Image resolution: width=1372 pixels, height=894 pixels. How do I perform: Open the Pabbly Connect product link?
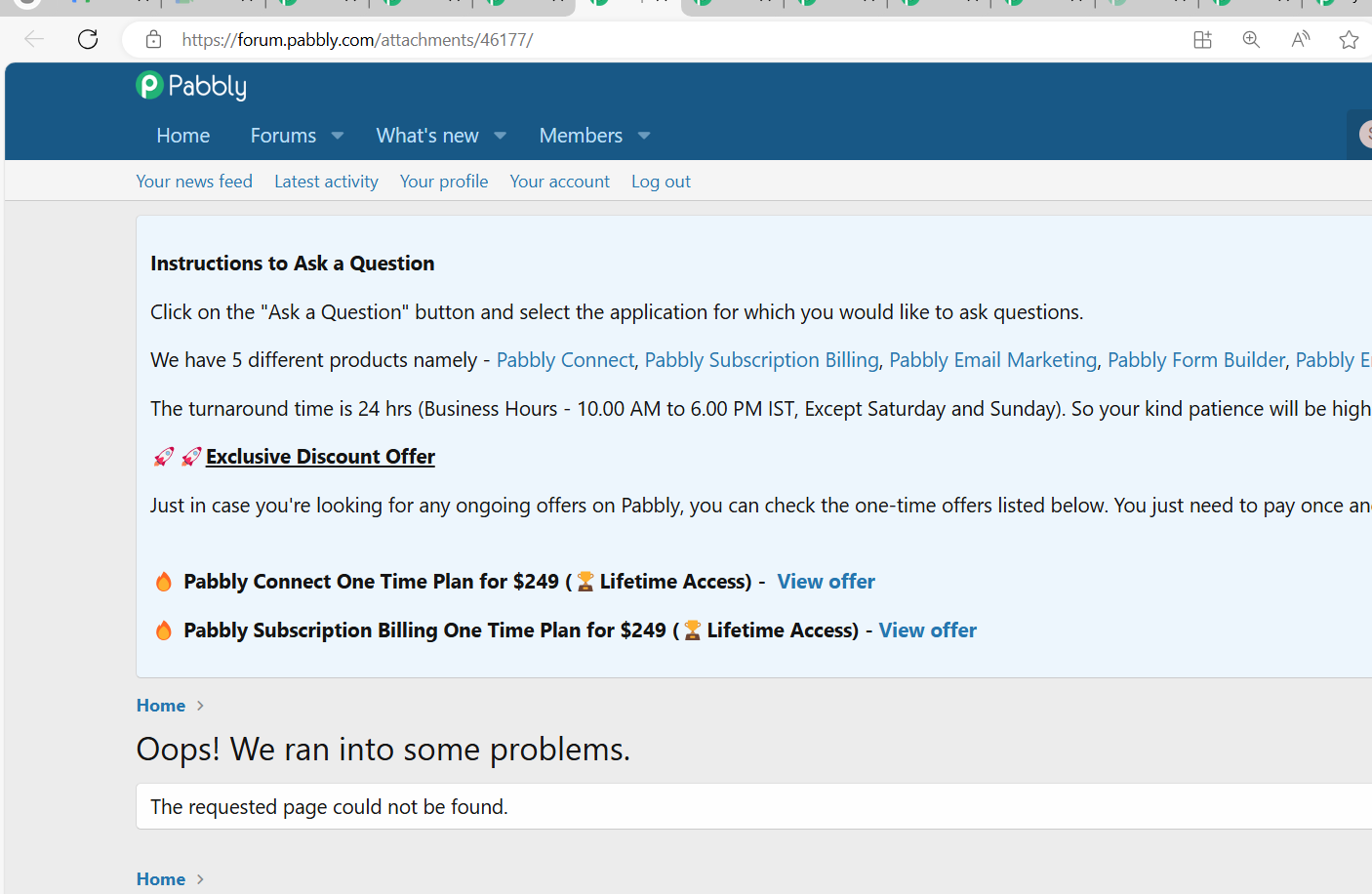pos(565,360)
